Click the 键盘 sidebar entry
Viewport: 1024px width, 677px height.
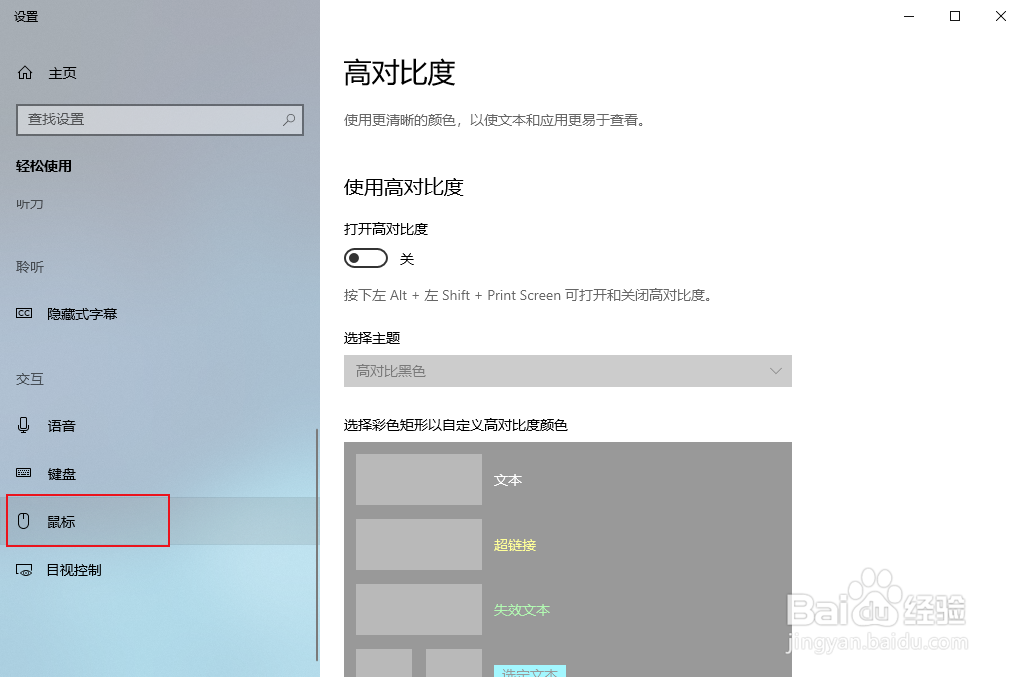click(x=62, y=473)
